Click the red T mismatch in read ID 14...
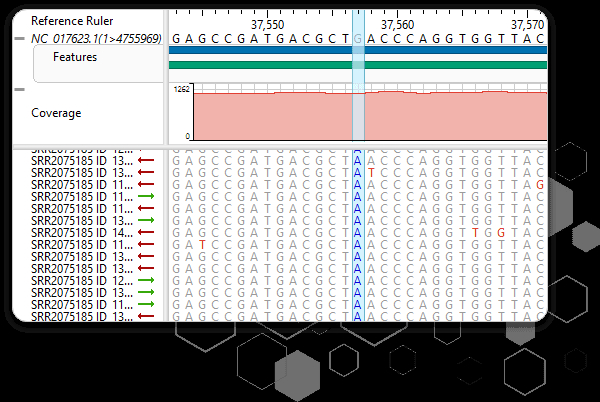The image size is (600, 402). [475, 233]
